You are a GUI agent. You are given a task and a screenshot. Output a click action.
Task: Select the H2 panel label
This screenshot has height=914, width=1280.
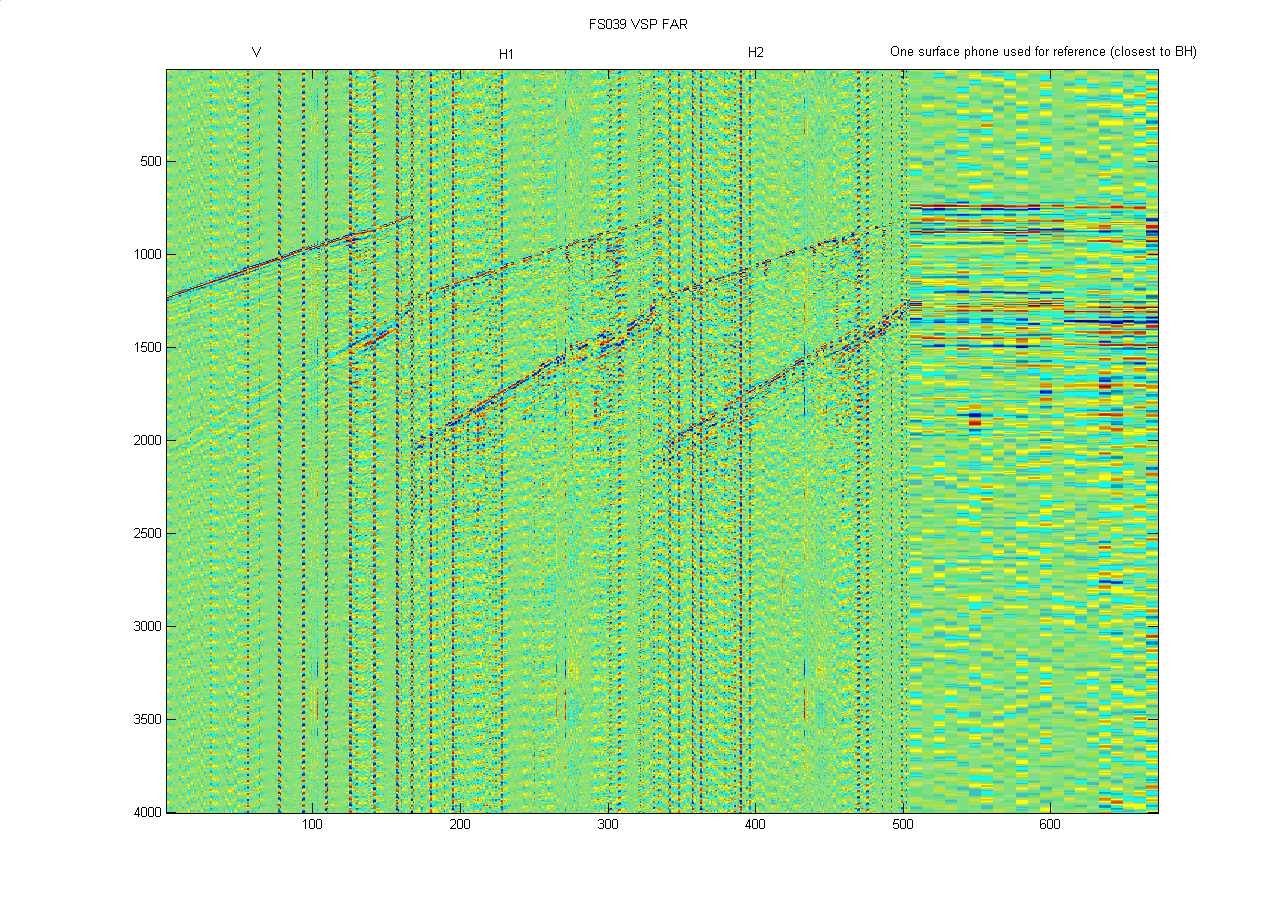pos(756,52)
